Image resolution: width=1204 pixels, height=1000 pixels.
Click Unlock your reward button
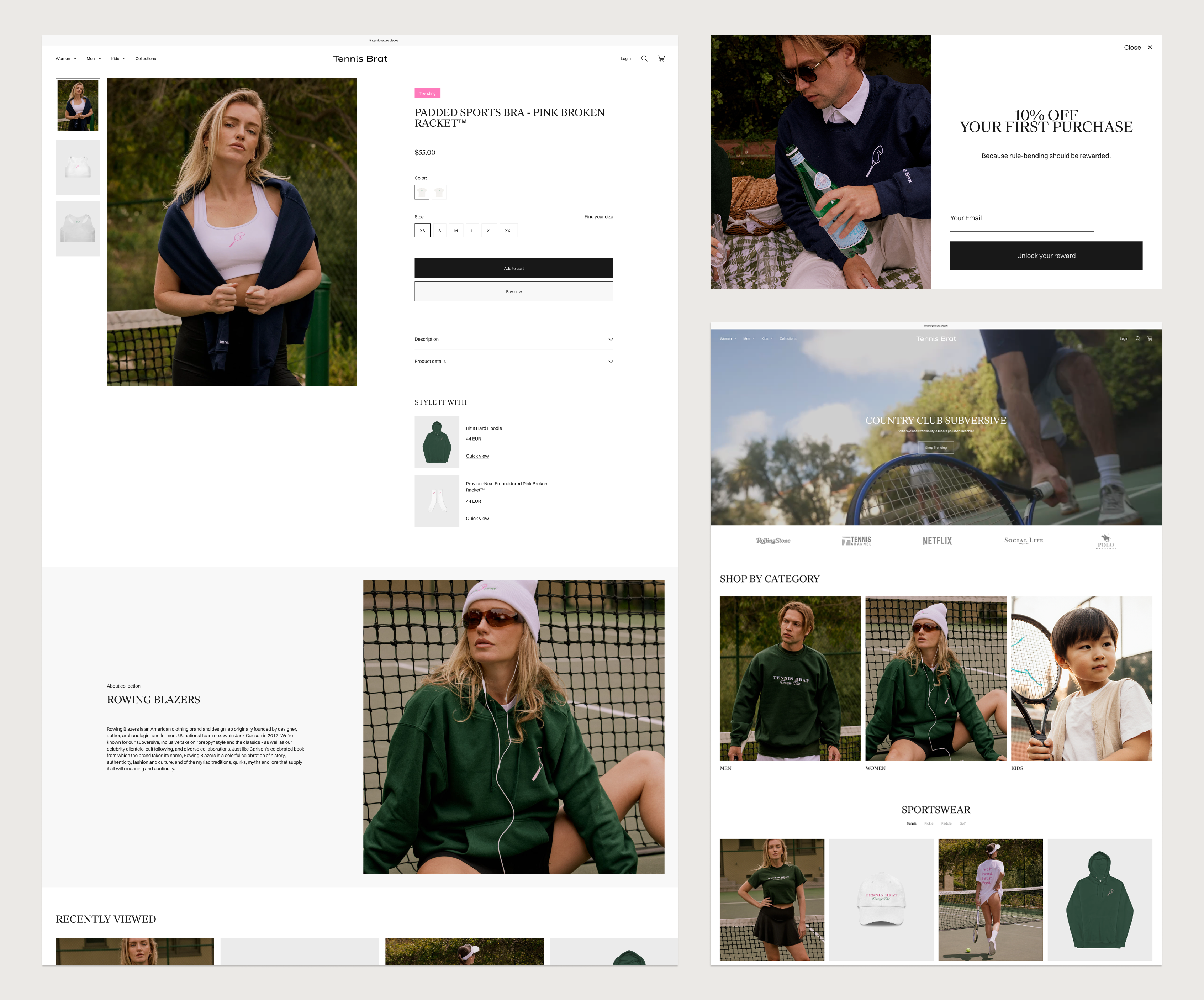click(1046, 256)
